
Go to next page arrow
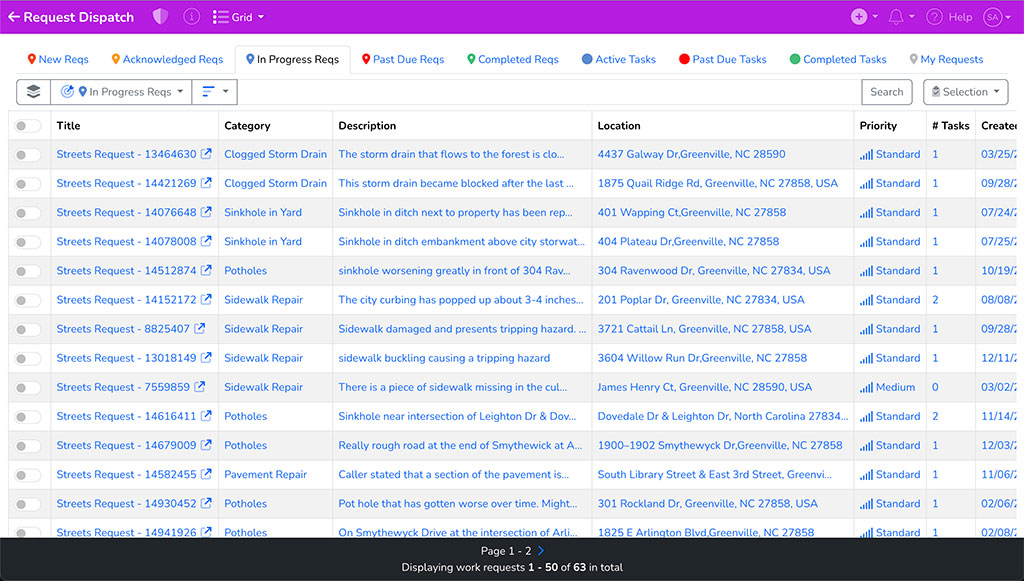click(541, 551)
